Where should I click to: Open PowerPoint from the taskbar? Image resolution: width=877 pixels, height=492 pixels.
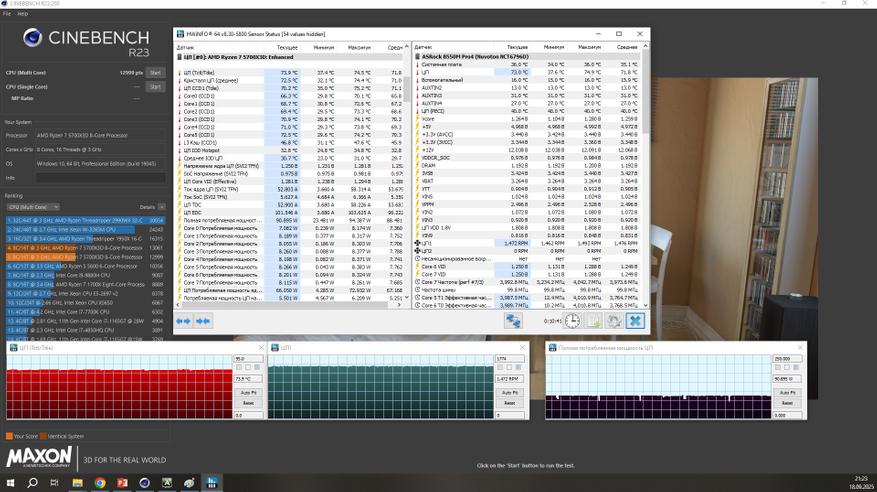(x=122, y=483)
